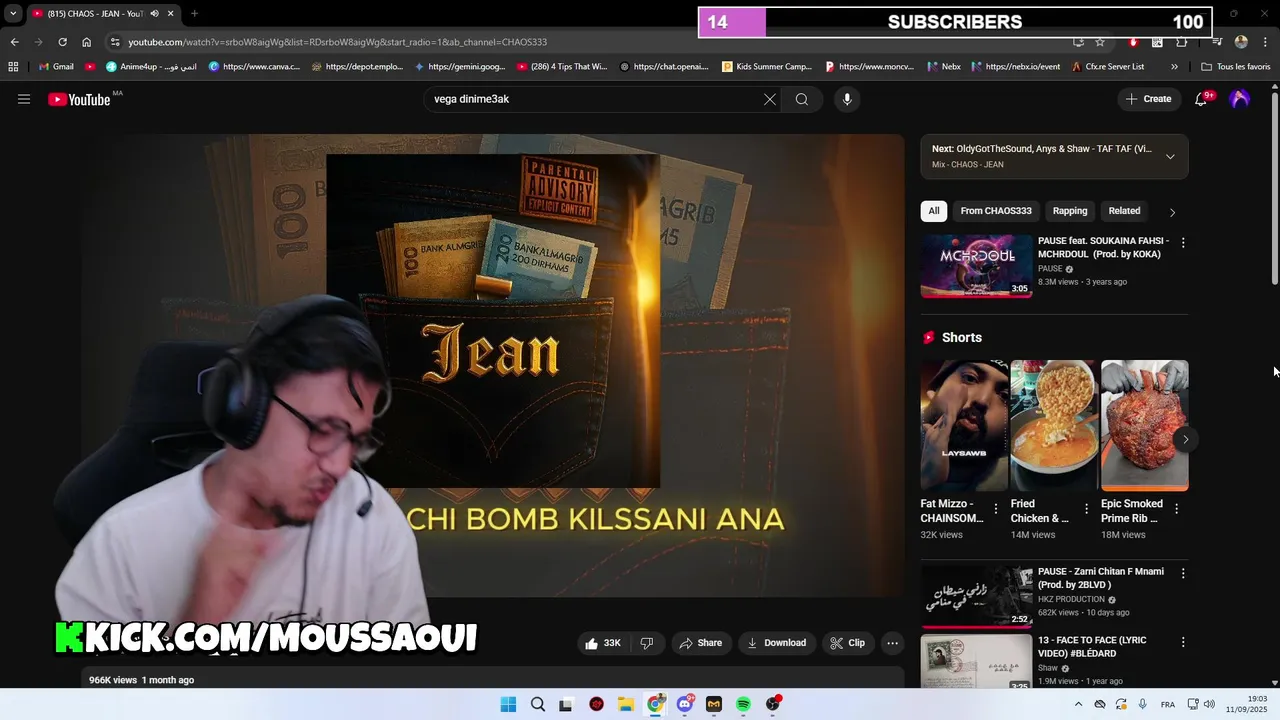Image resolution: width=1280 pixels, height=720 pixels.
Task: Open options for Epic Smoked Prime Rib short
Action: (1176, 509)
